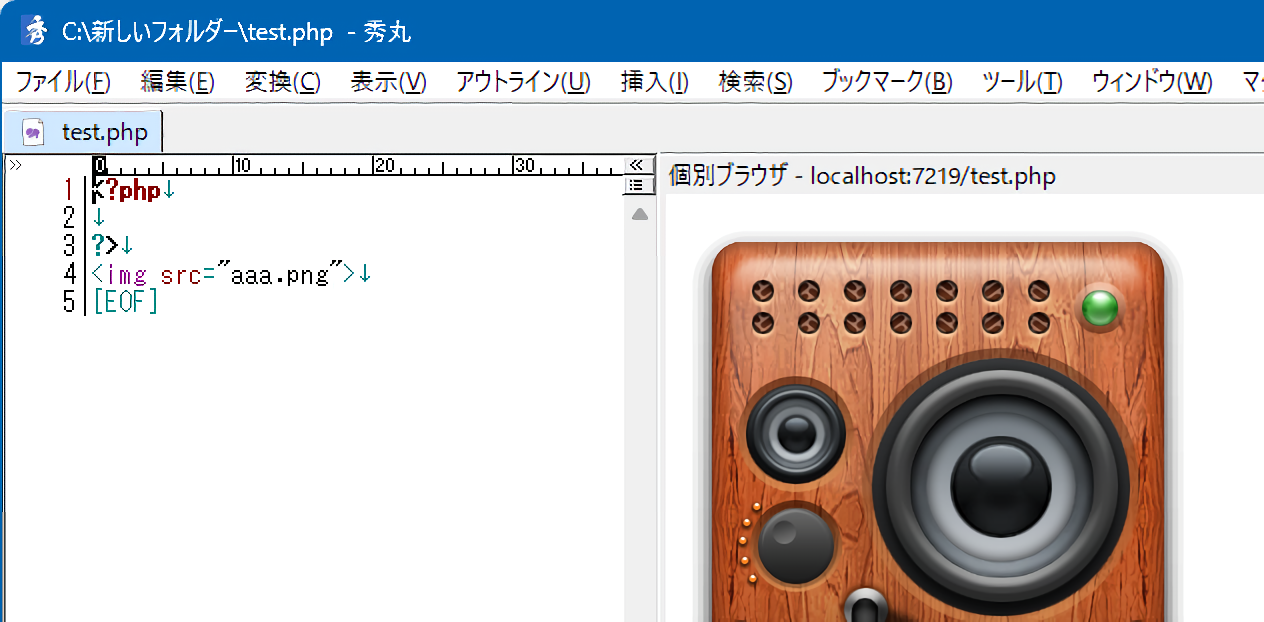This screenshot has height=622, width=1264.
Task: Click the small tweeter speaker in the image
Action: 797,432
